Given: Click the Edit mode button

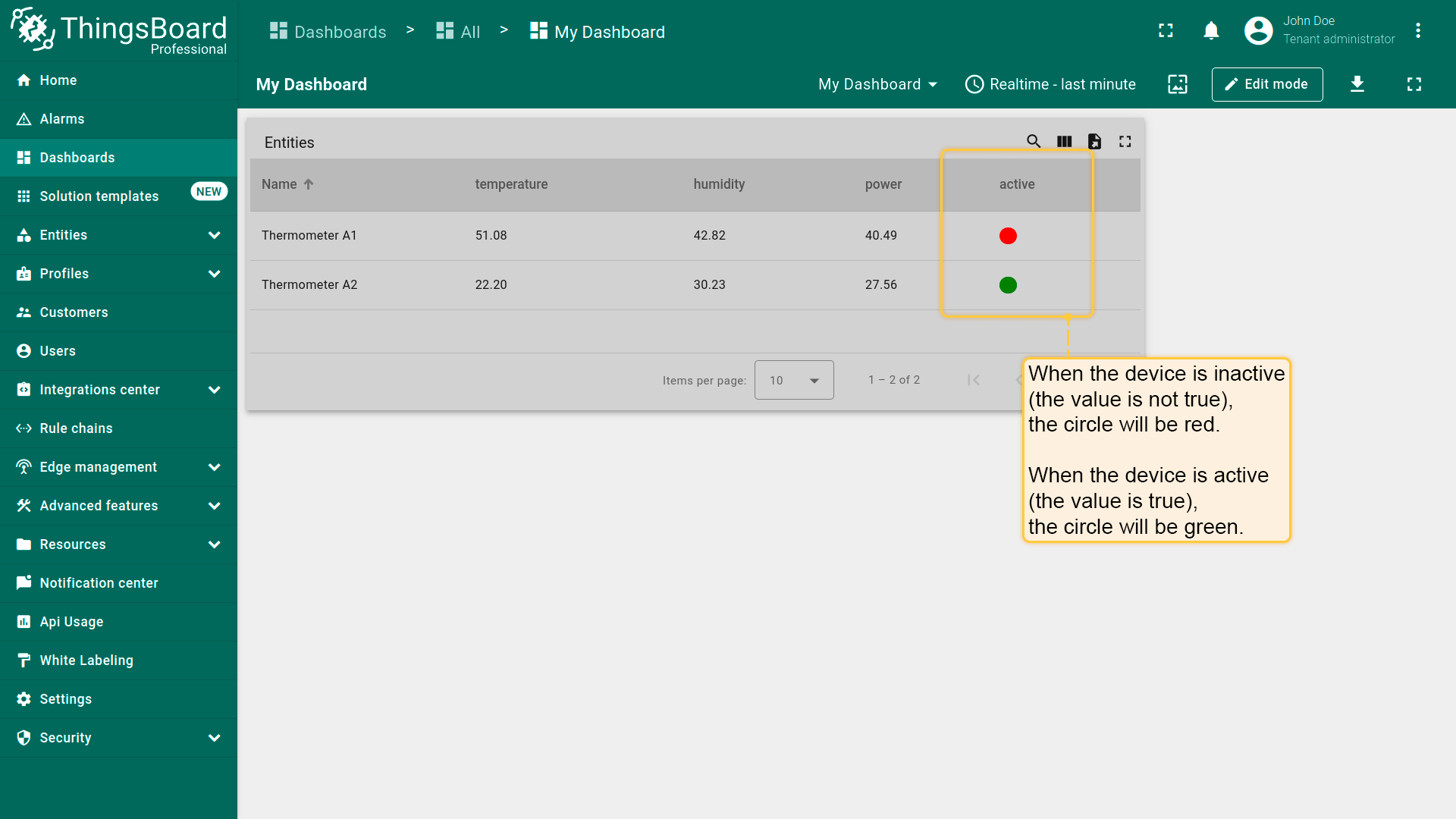Looking at the screenshot, I should 1266,84.
